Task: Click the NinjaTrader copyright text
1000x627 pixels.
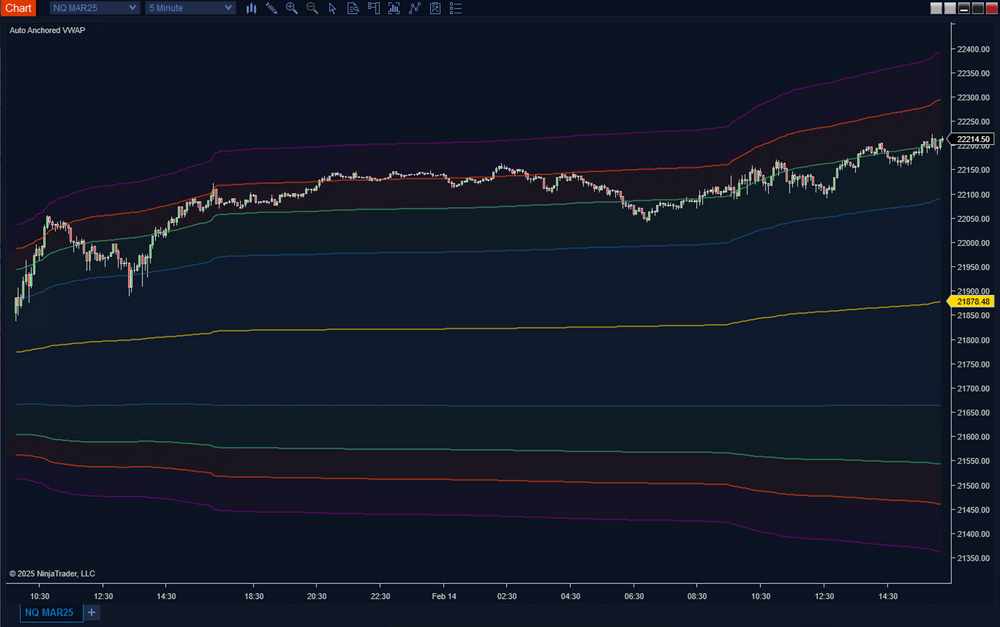Action: point(50,573)
